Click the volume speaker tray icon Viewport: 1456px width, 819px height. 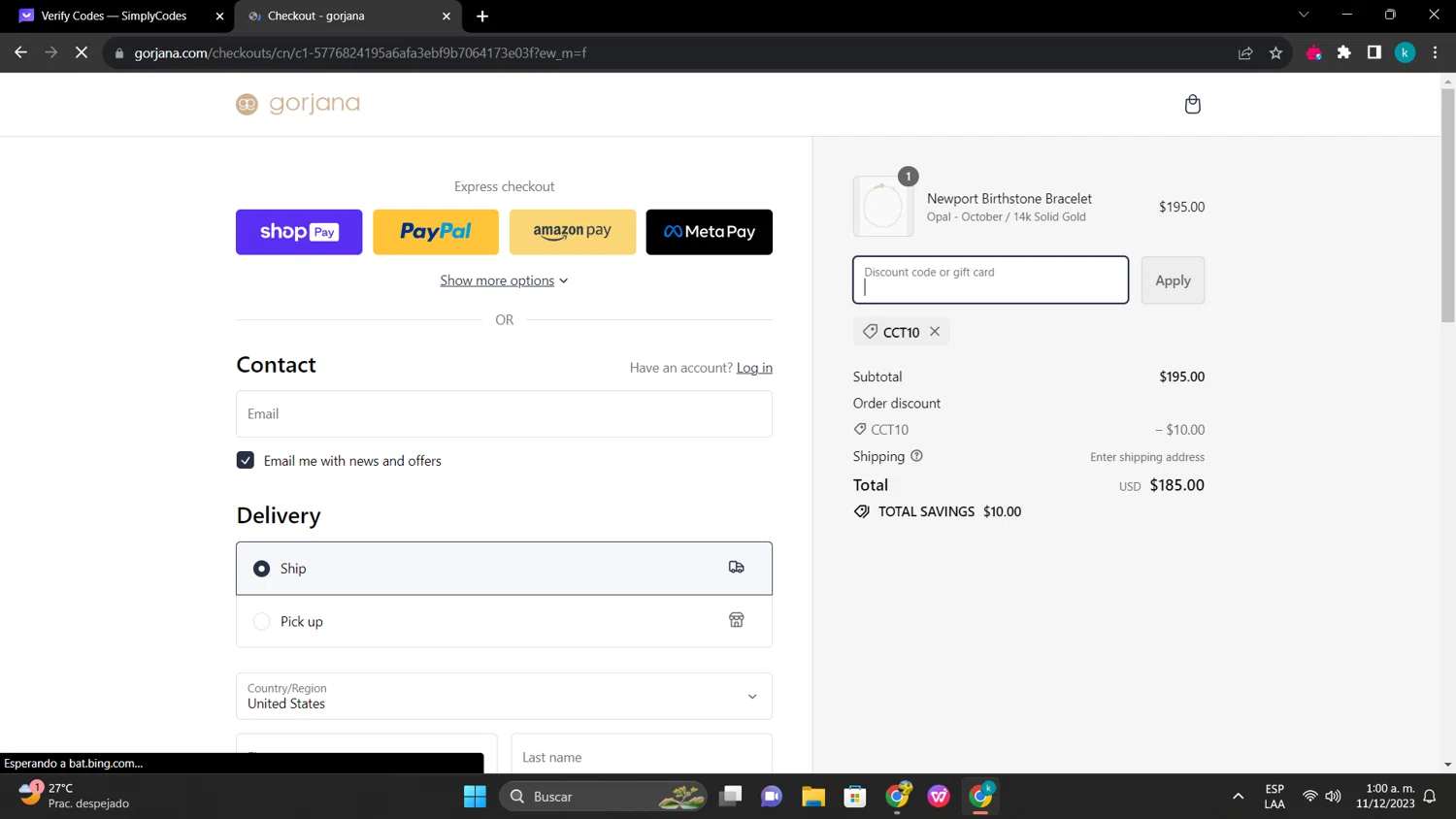[x=1334, y=796]
